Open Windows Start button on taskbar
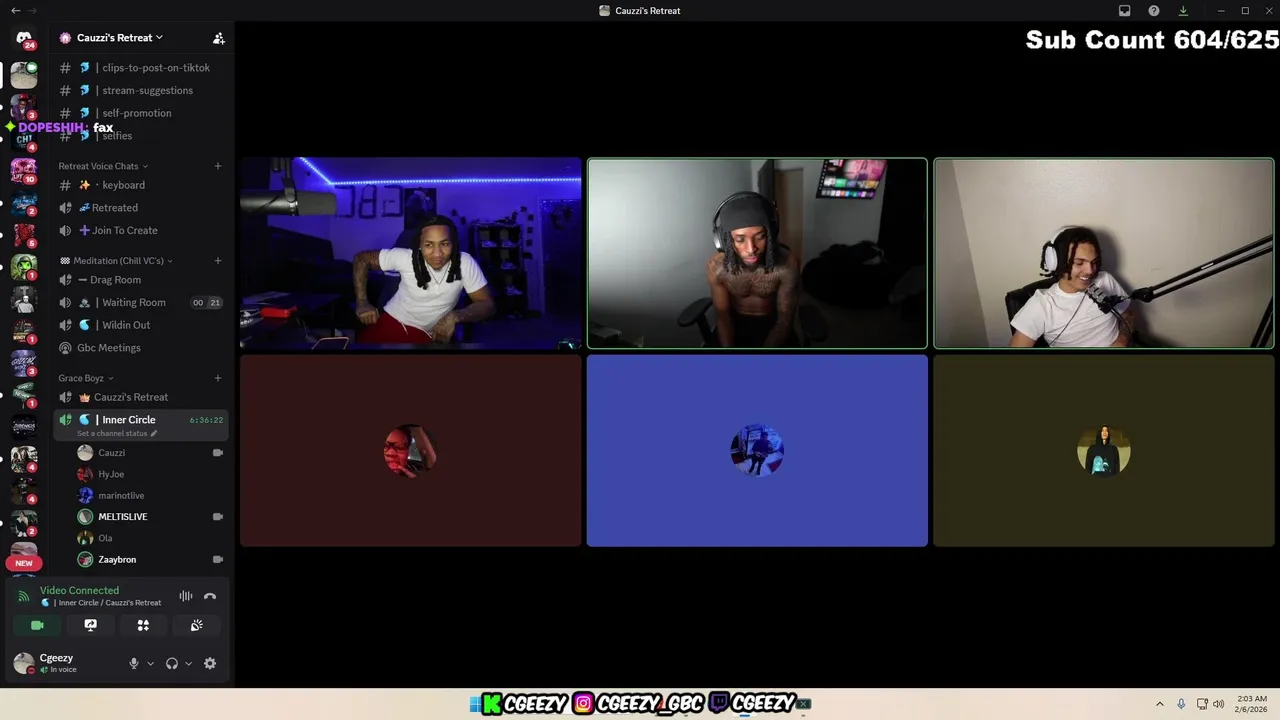This screenshot has height=720, width=1280. pyautogui.click(x=475, y=704)
